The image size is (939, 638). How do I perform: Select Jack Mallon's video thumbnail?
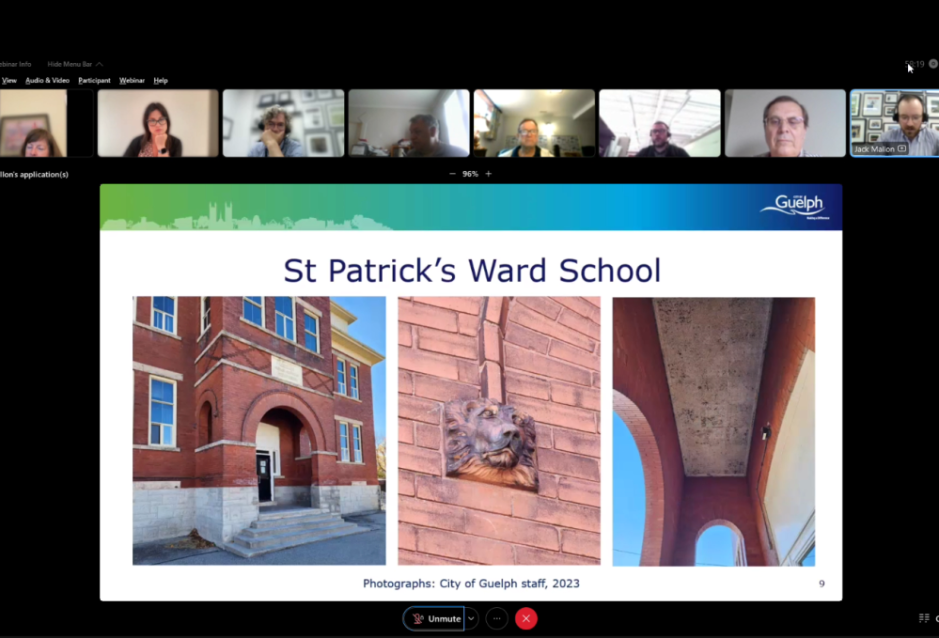point(894,122)
